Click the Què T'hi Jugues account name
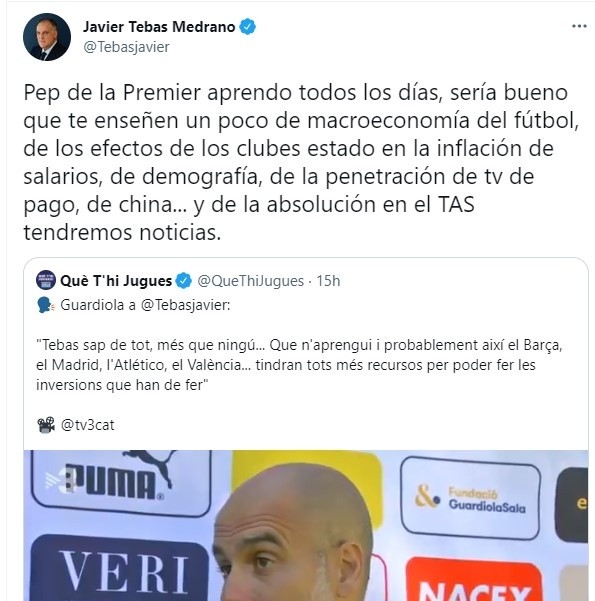Image resolution: width=595 pixels, height=601 pixels. [x=116, y=281]
